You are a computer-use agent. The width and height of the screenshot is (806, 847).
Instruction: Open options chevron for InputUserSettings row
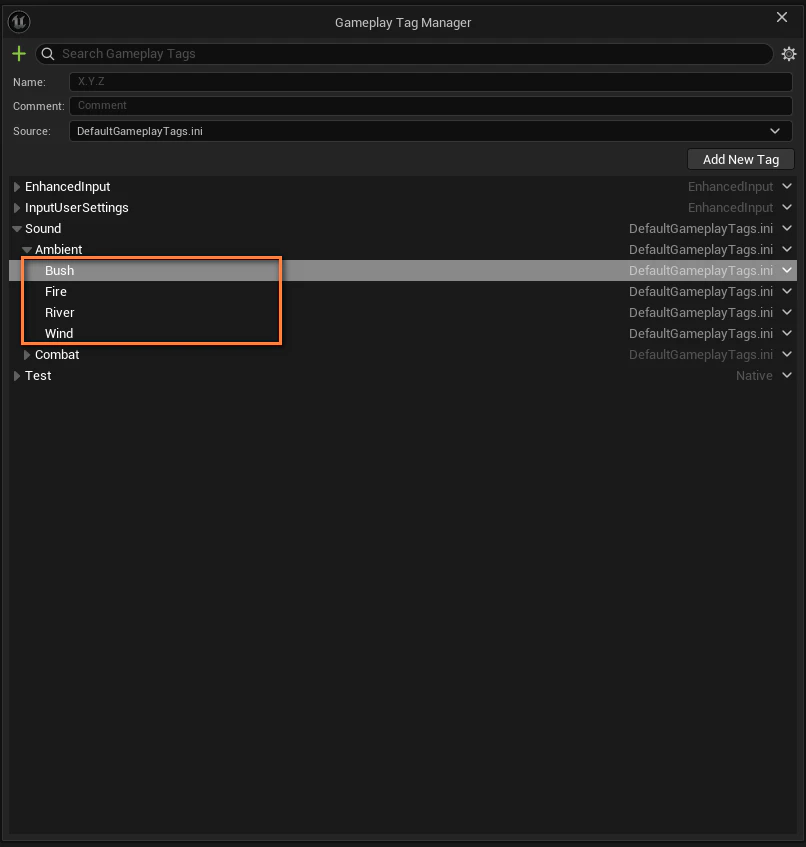(x=787, y=207)
